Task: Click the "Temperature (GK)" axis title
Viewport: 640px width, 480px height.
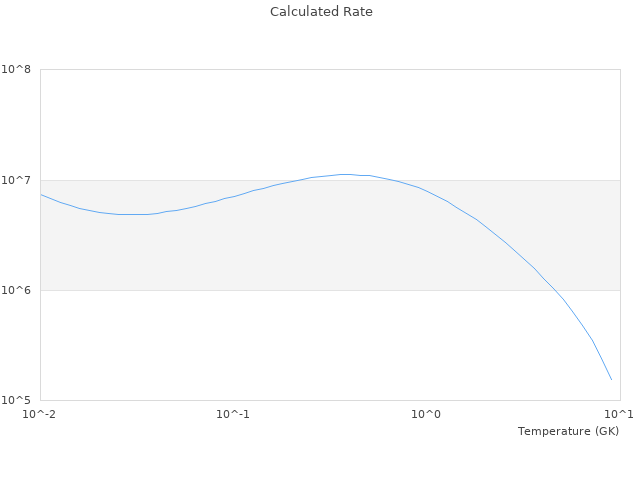Action: [x=568, y=431]
